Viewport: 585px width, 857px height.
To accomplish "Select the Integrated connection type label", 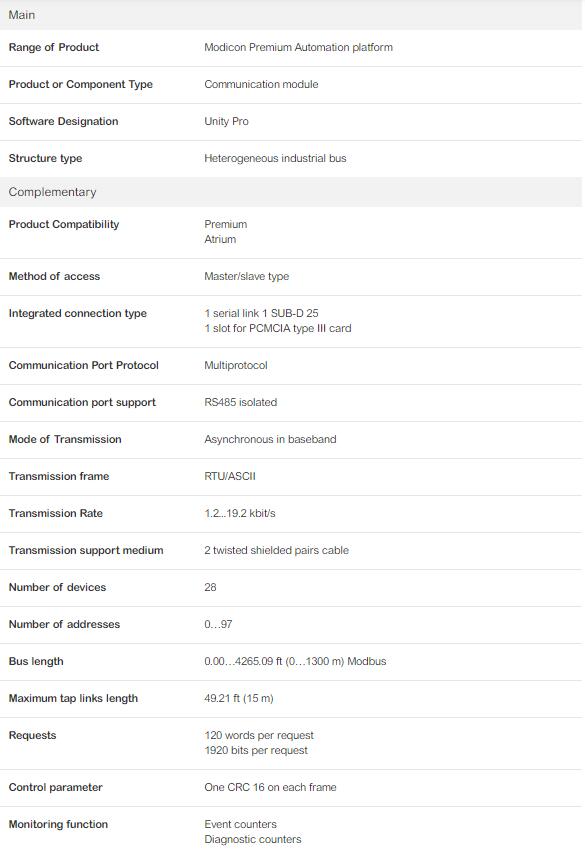I will (78, 314).
